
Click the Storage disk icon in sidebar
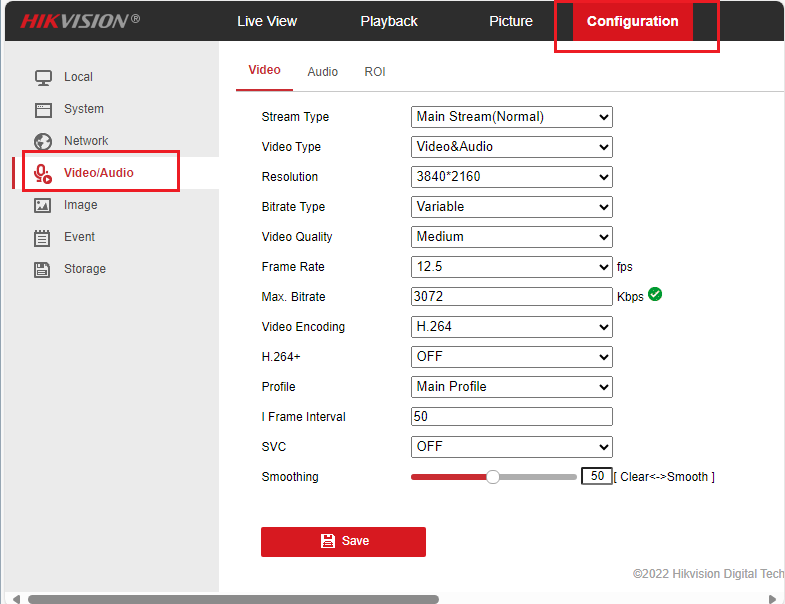pos(43,269)
